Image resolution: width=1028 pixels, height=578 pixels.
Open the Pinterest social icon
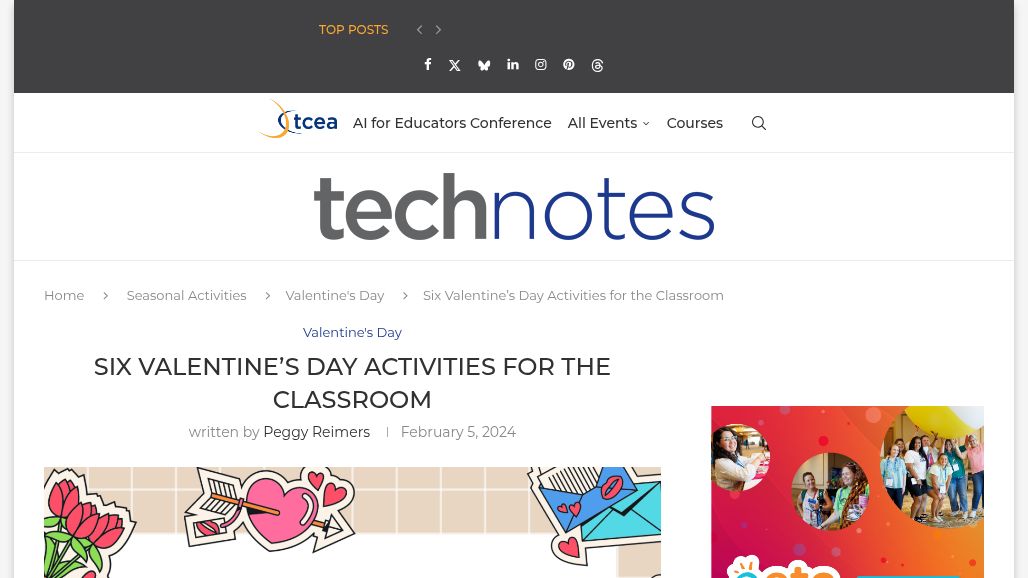tap(569, 65)
